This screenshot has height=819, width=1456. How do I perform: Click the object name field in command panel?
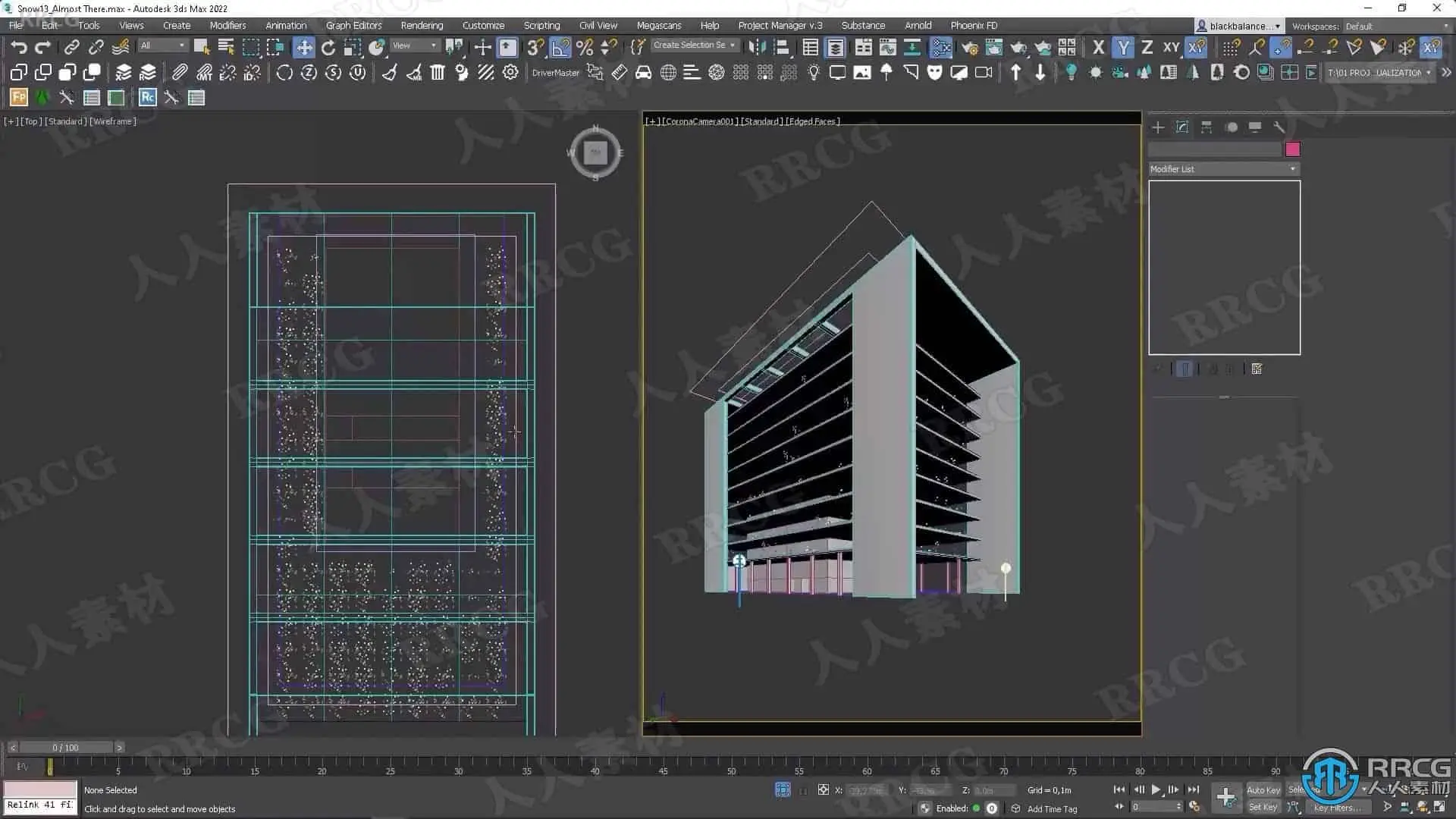click(x=1214, y=149)
